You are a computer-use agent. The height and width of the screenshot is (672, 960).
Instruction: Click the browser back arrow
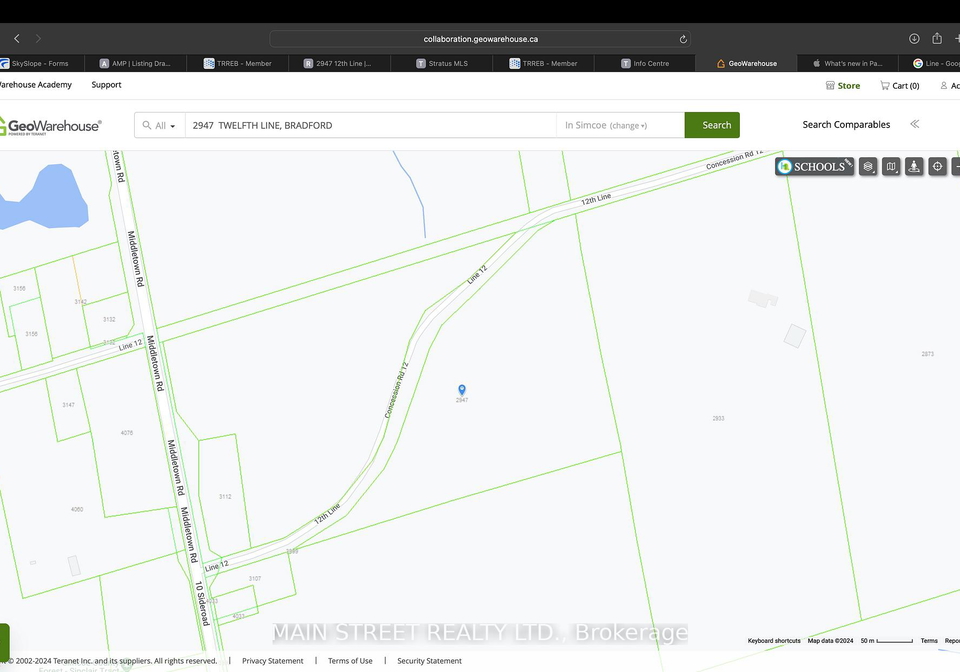point(17,39)
